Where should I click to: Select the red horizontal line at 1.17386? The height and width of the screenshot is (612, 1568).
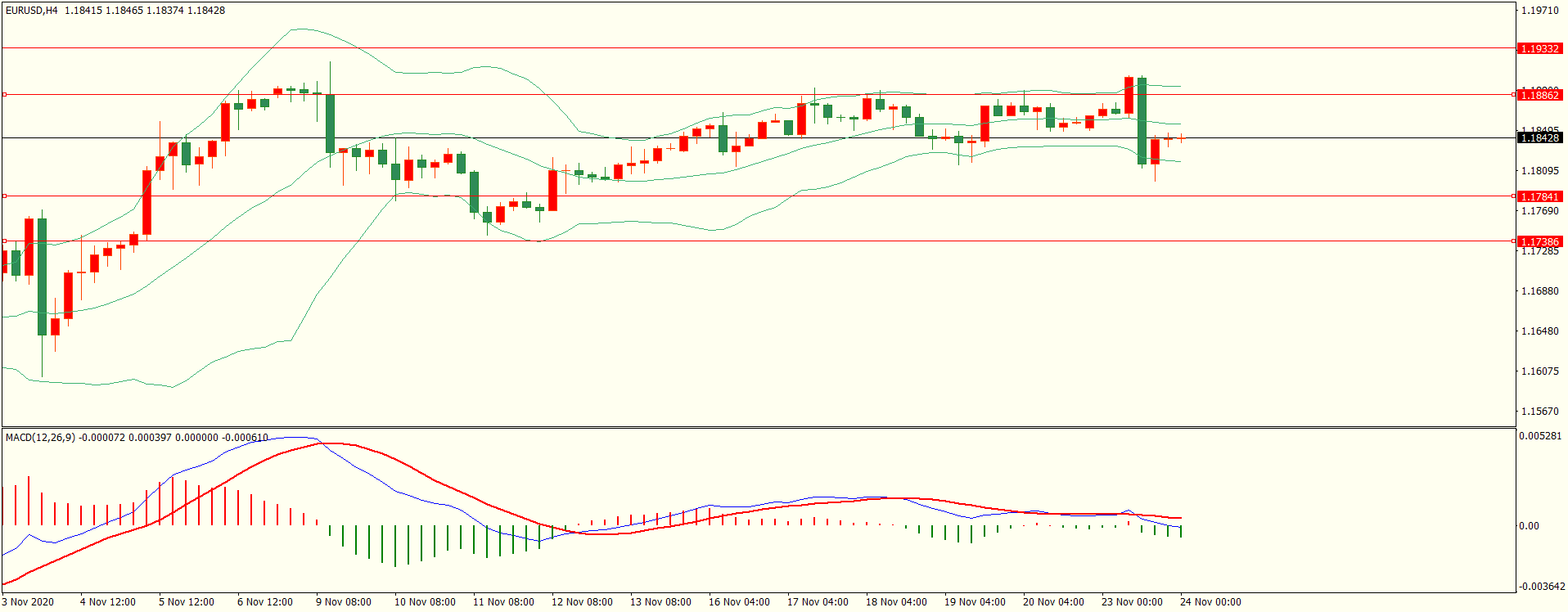[x=758, y=241]
